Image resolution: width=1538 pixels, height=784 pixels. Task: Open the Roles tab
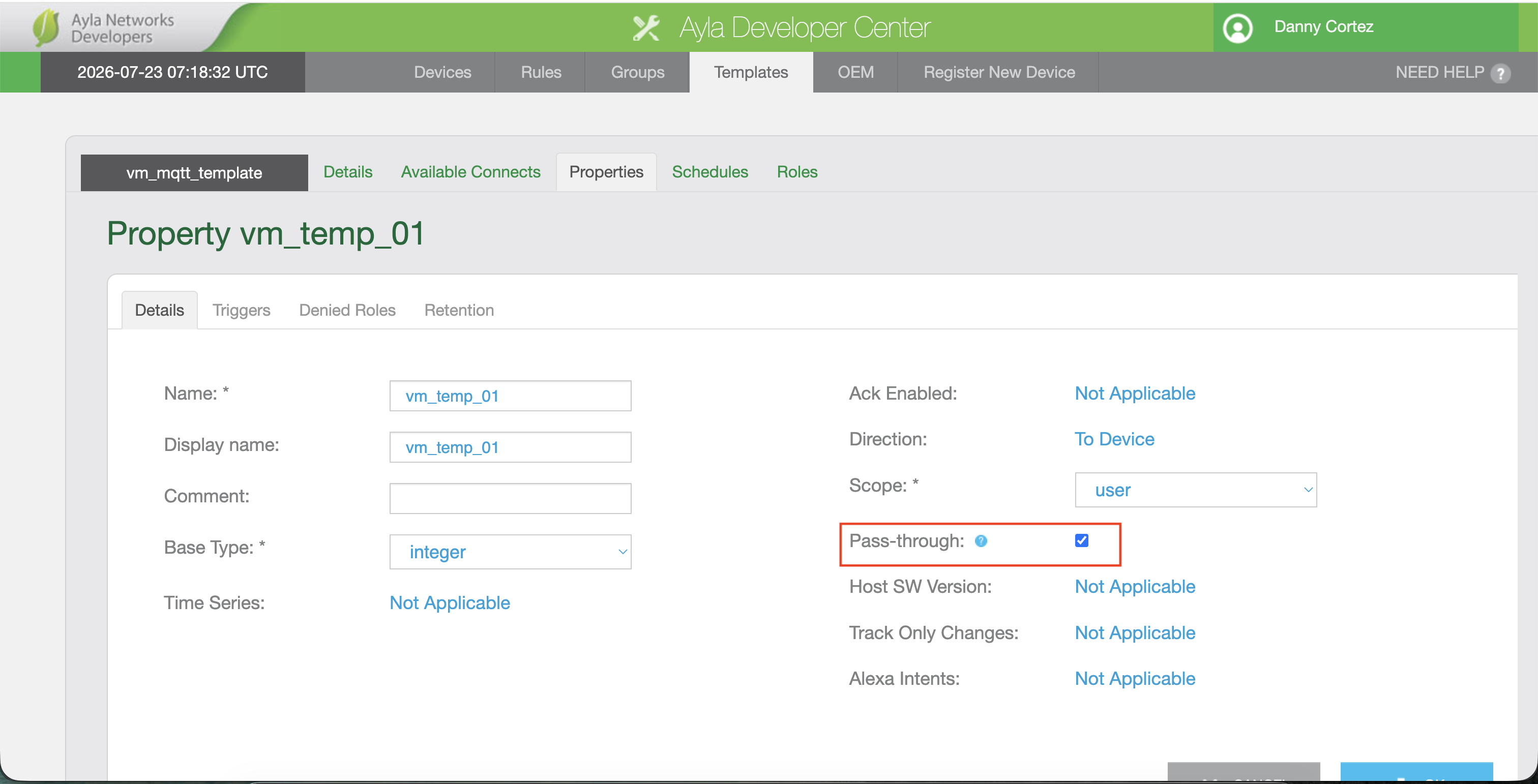pos(797,172)
